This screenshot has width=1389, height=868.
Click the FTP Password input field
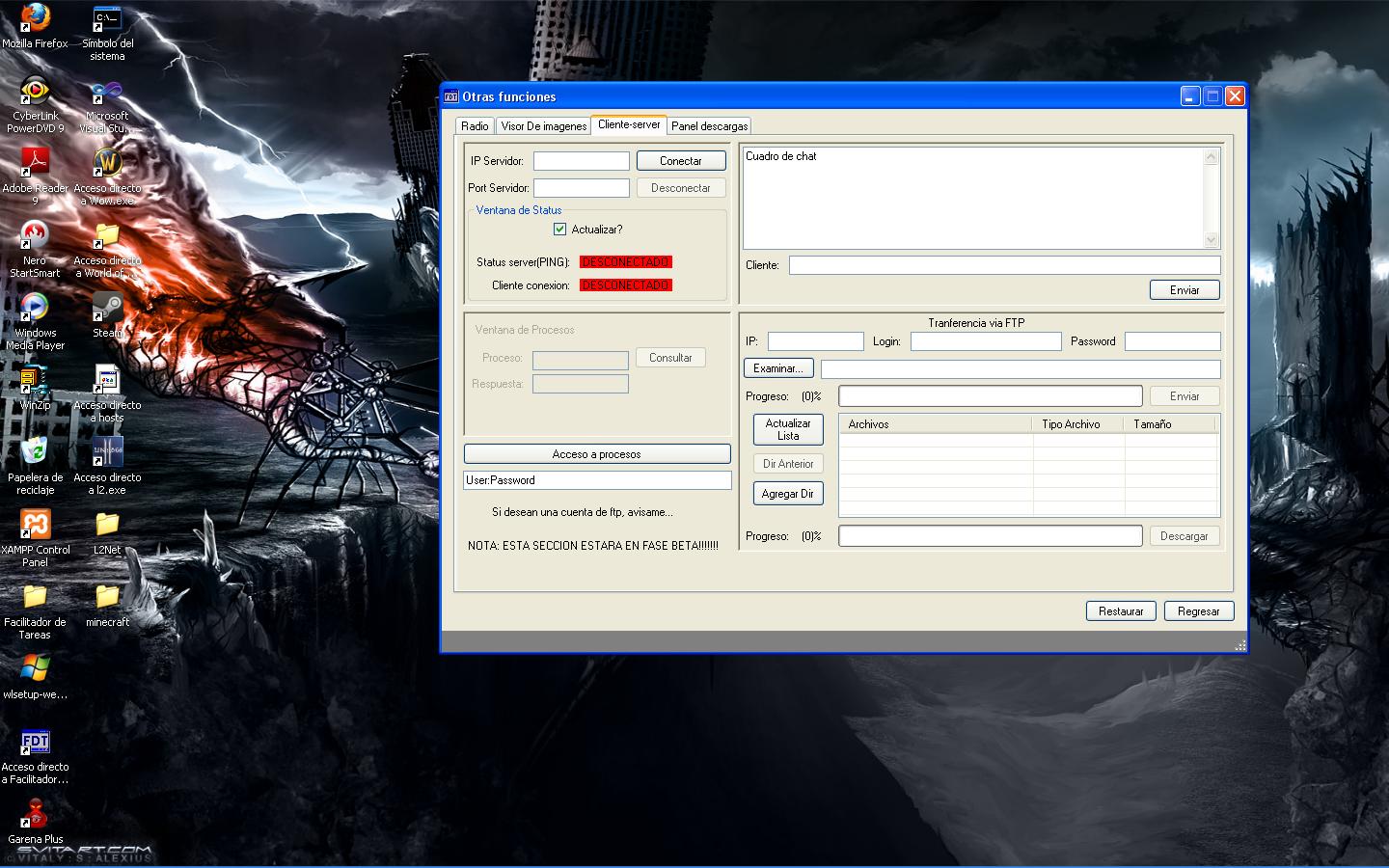[1173, 341]
